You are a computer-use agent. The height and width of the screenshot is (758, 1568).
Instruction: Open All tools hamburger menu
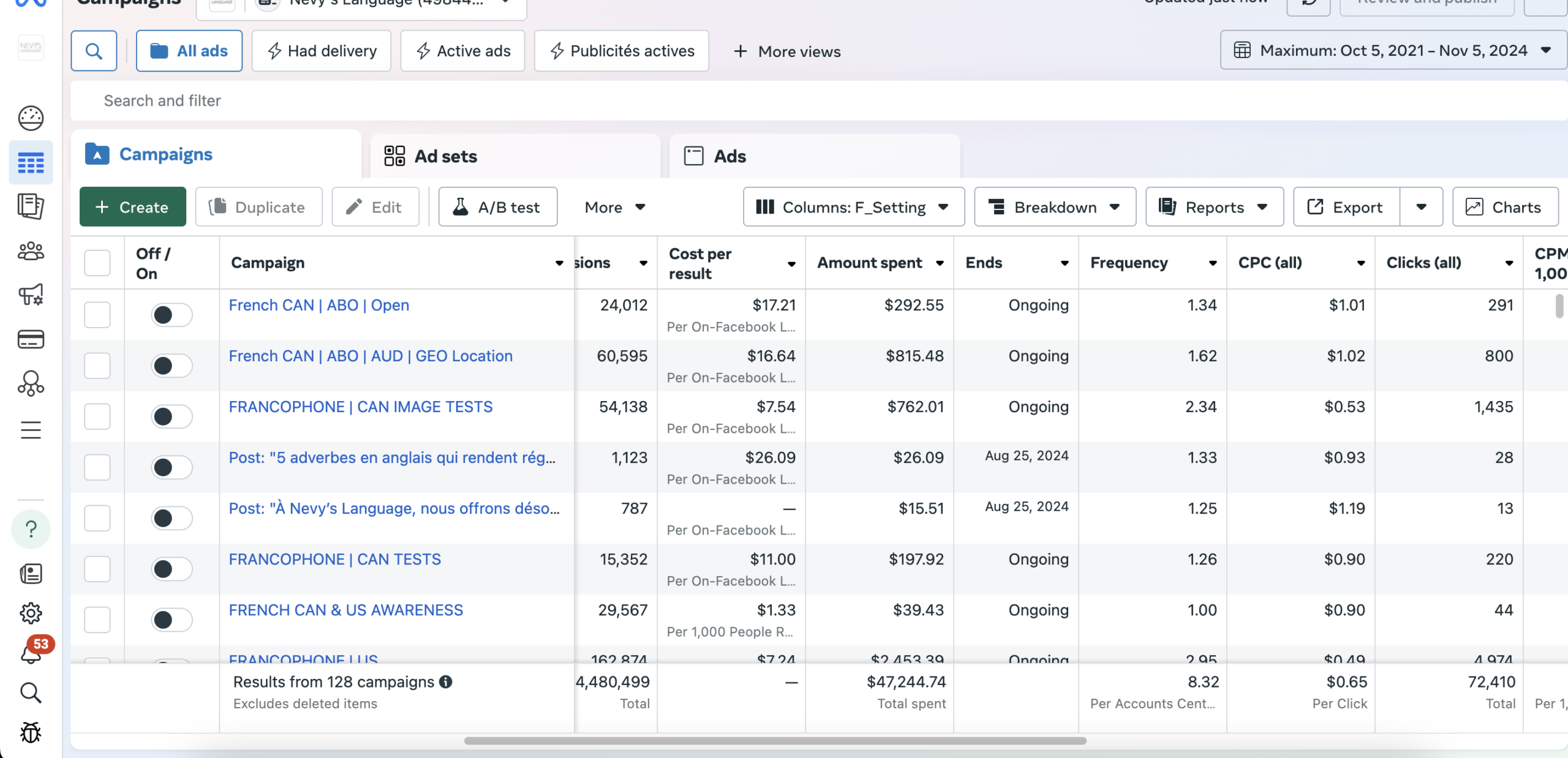[31, 430]
